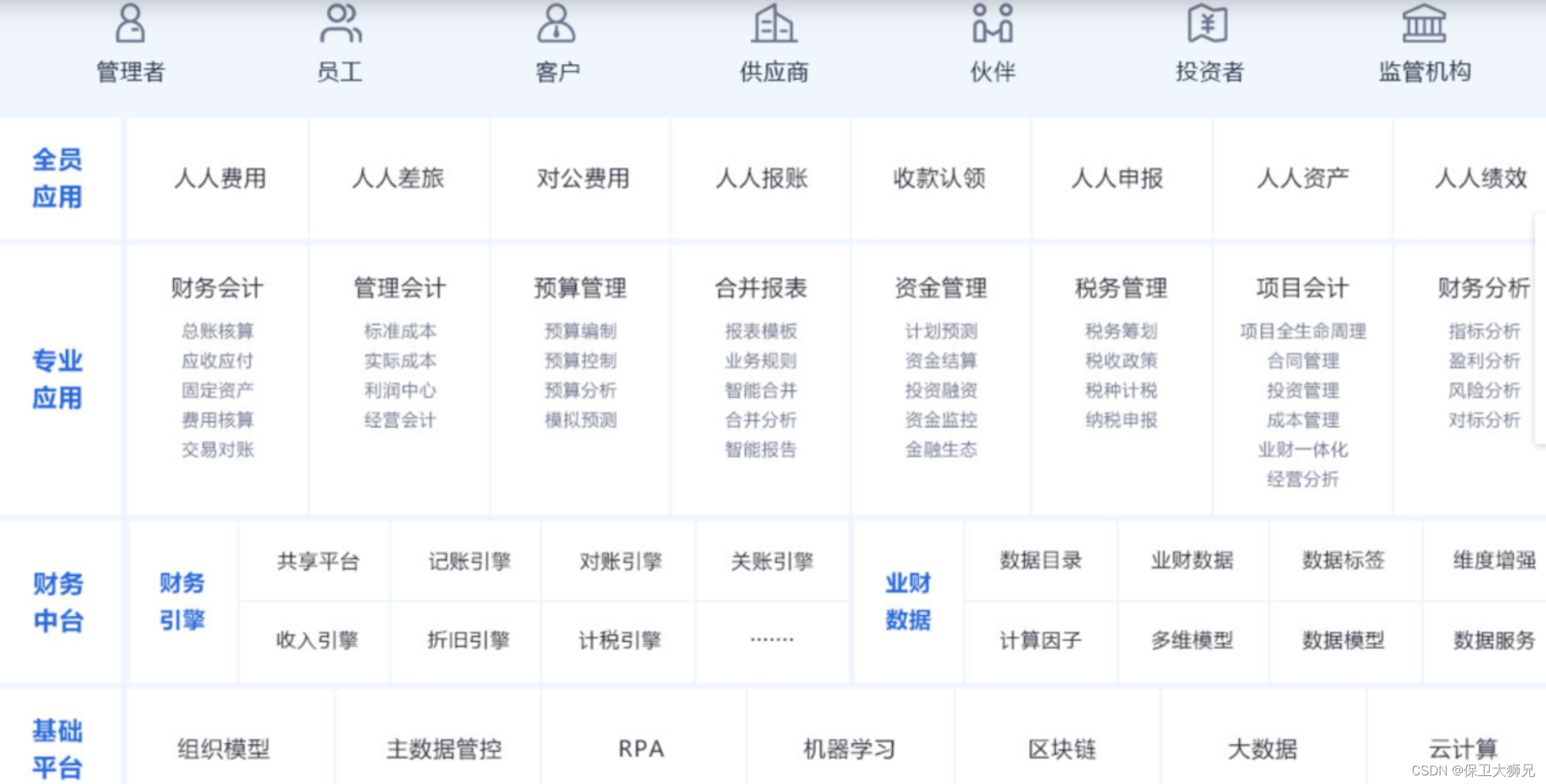The width and height of the screenshot is (1546, 784).
Task: Click the 客户 customer icon
Action: (x=557, y=23)
